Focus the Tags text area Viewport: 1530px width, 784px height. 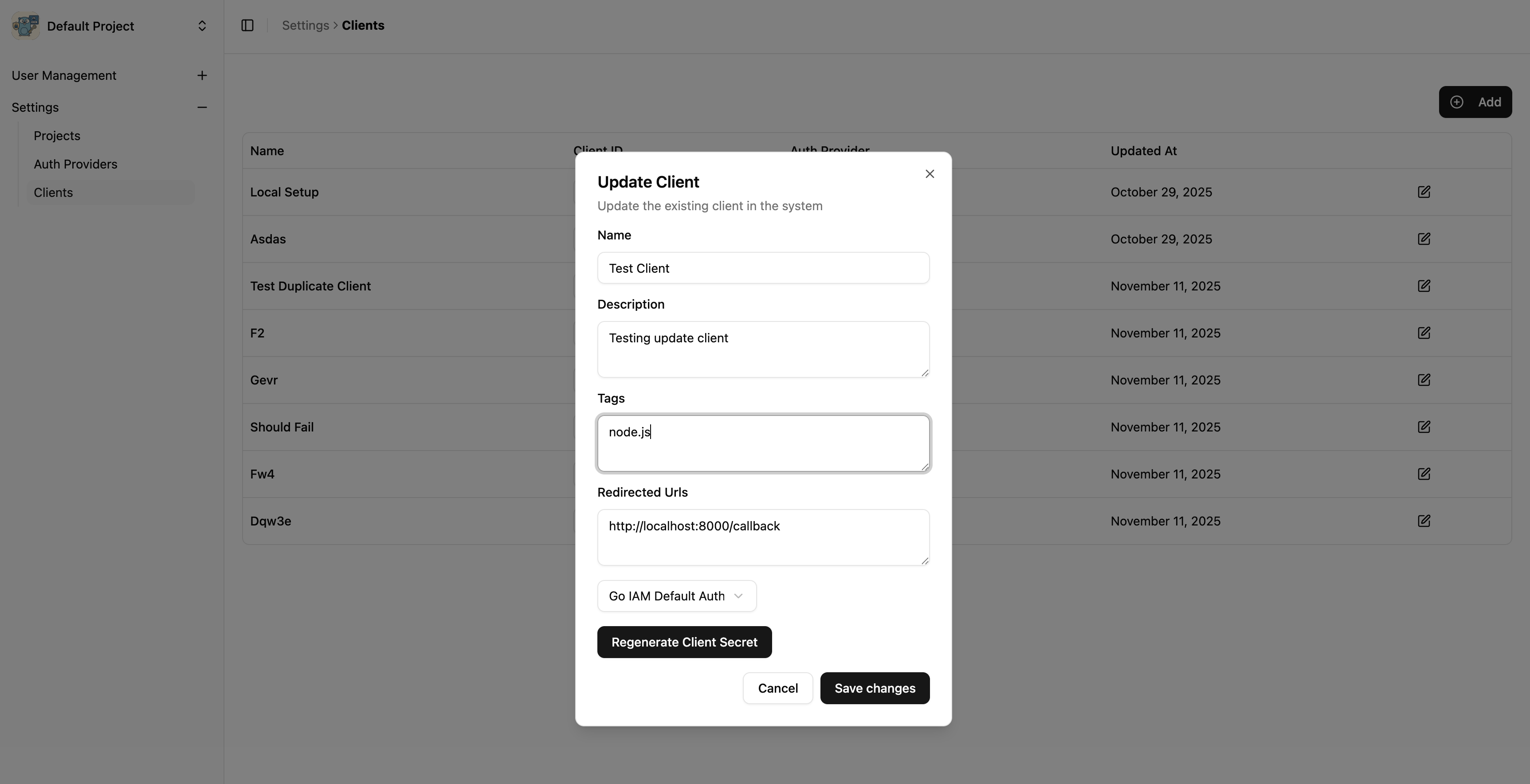pyautogui.click(x=763, y=443)
